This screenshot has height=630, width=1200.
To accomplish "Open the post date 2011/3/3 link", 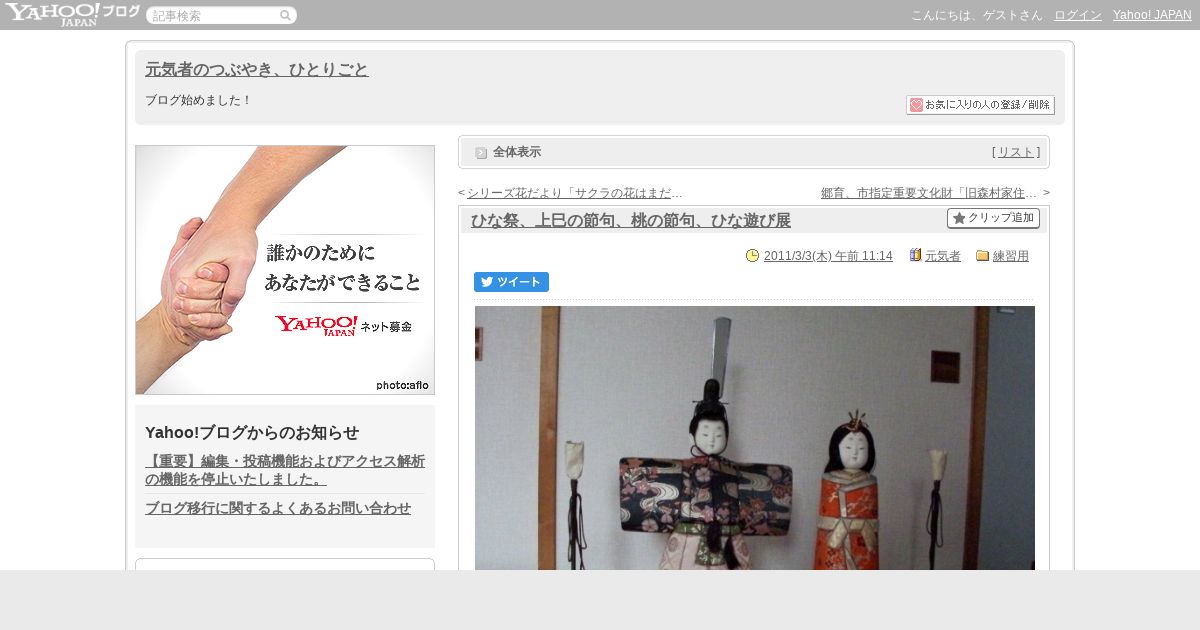I will tap(828, 256).
